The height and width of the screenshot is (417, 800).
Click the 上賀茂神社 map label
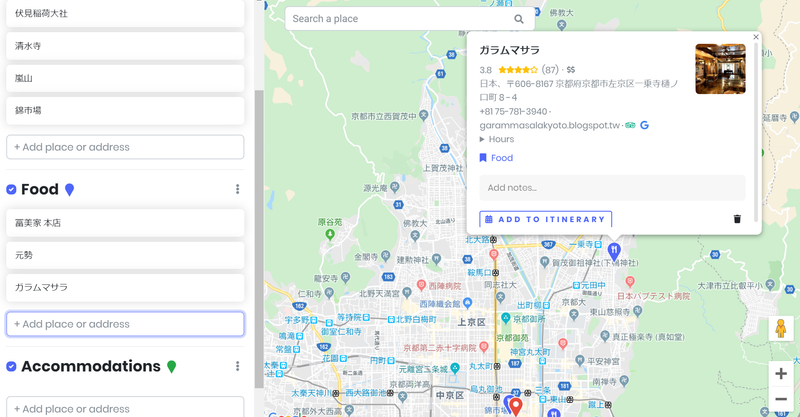[x=443, y=168]
